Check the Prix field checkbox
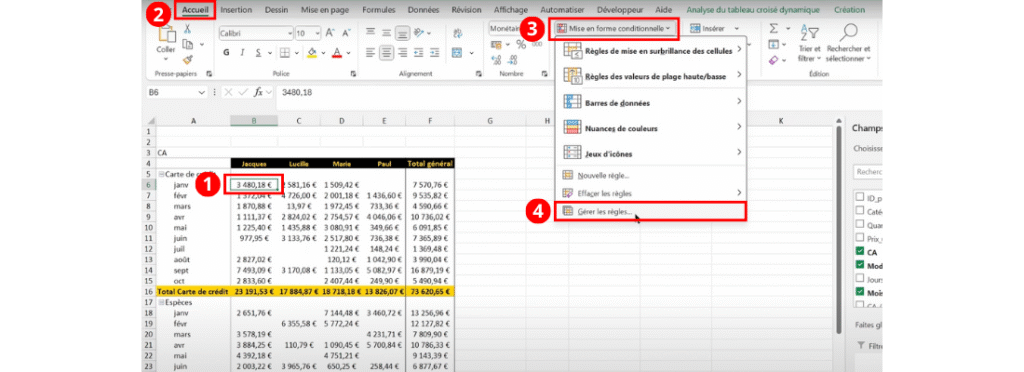 [859, 238]
